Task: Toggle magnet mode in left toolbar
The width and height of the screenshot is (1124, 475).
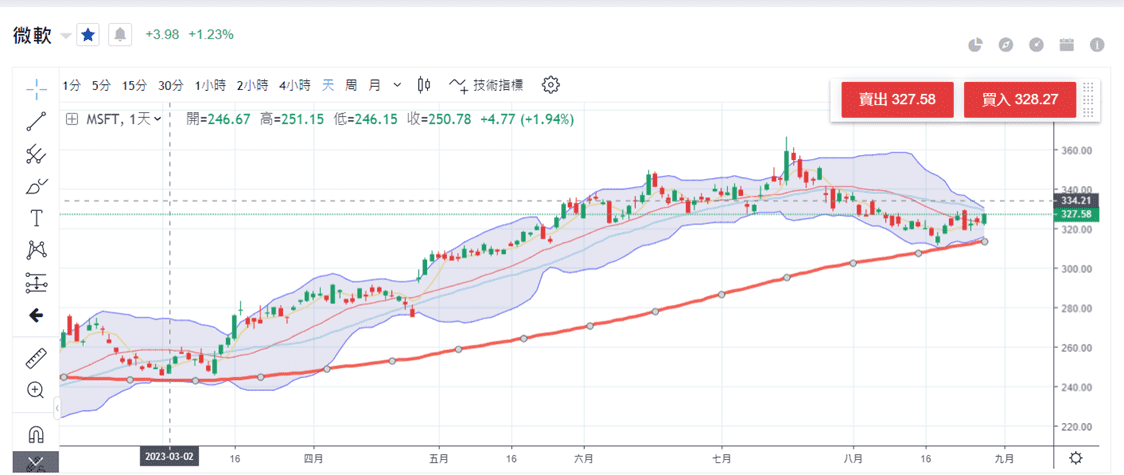Action: [x=36, y=435]
